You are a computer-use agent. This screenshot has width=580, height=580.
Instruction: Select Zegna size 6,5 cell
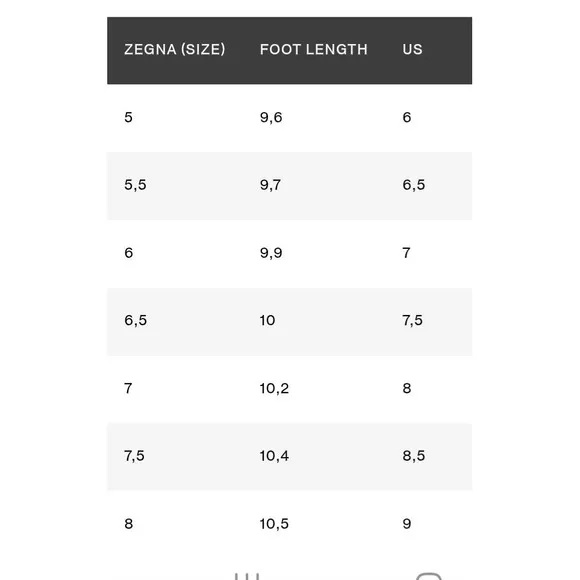135,320
